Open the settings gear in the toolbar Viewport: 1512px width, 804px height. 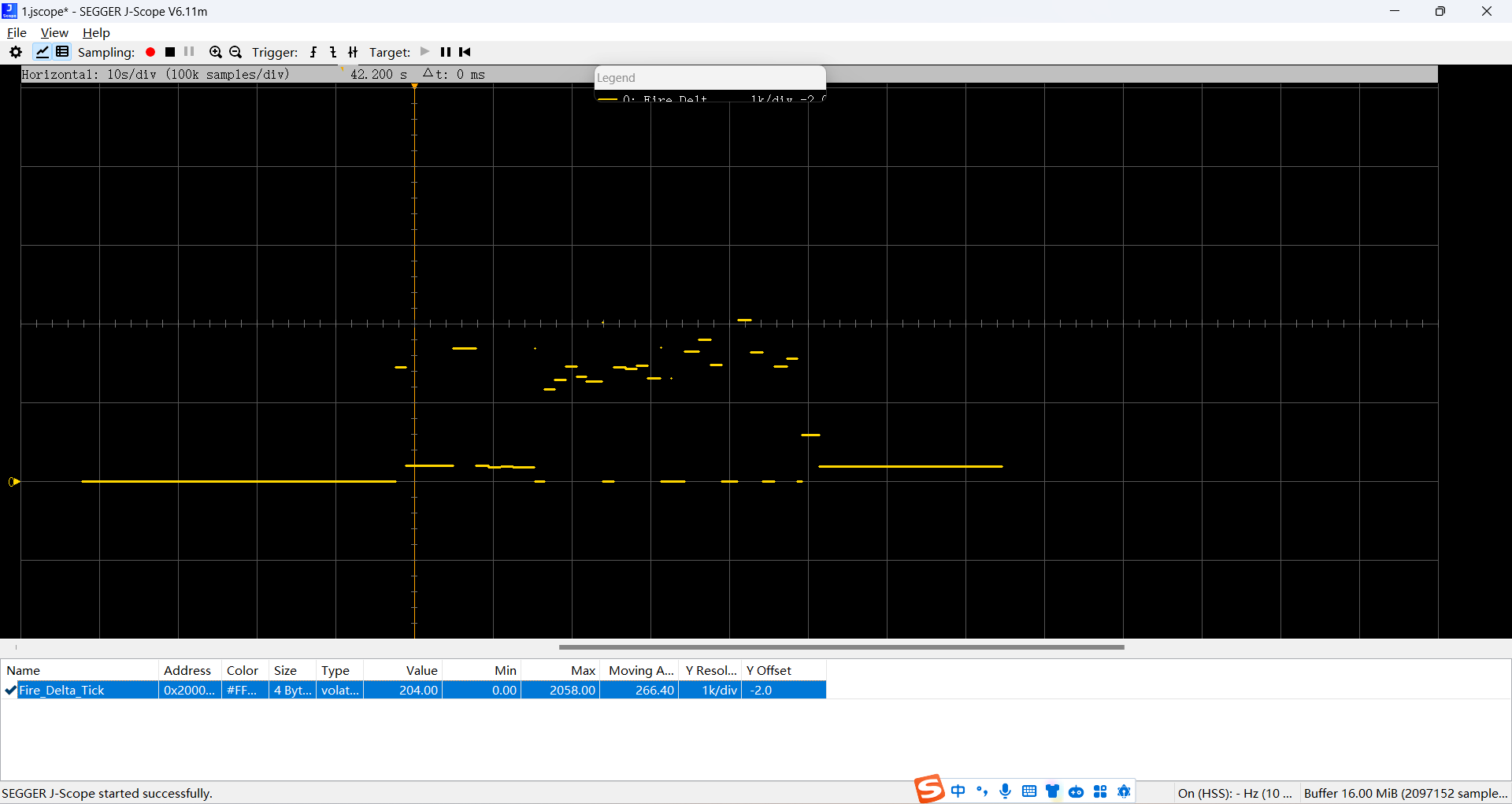[x=16, y=52]
